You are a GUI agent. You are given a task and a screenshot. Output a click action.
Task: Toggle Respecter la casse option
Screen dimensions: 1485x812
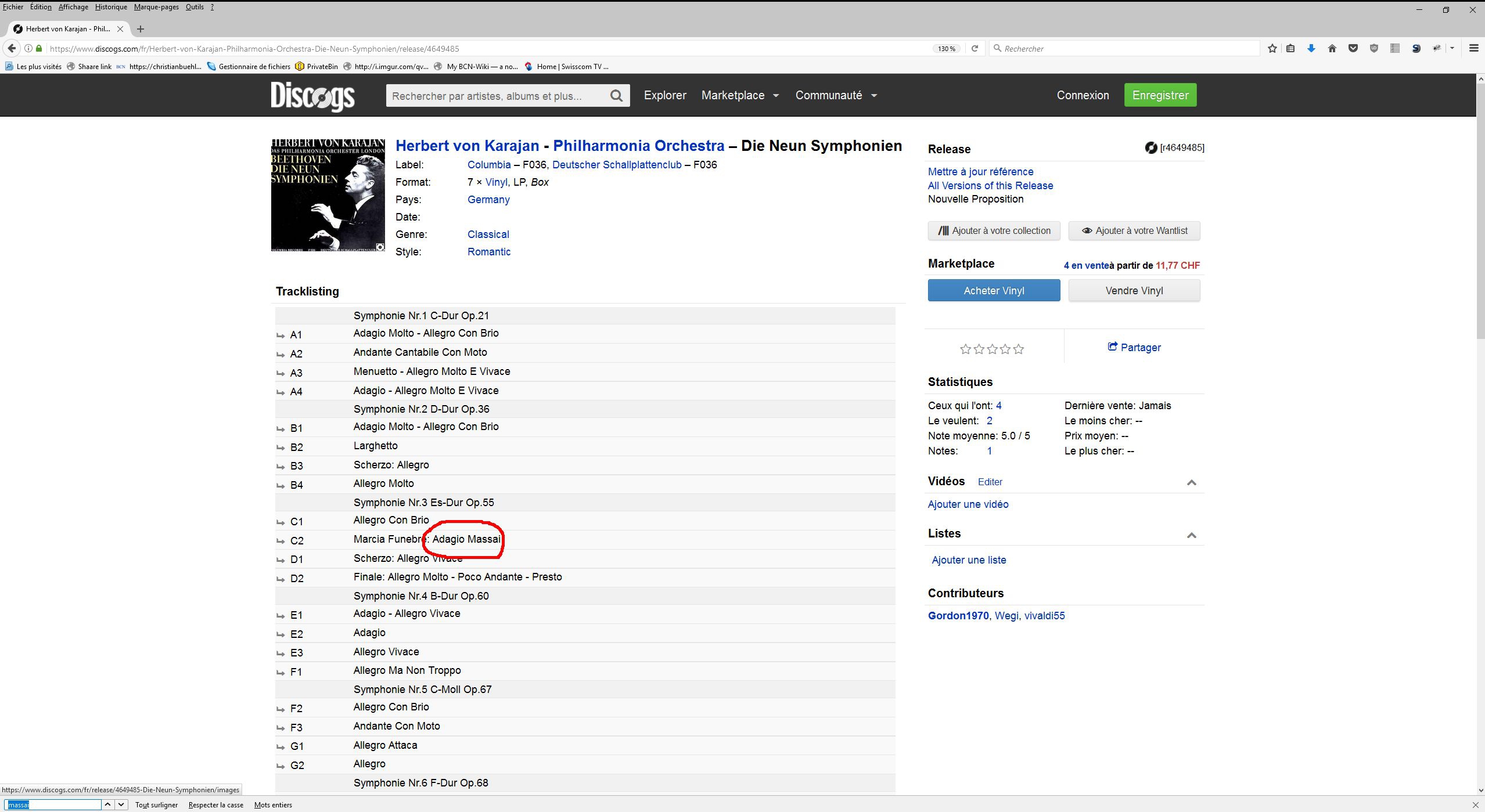click(216, 804)
